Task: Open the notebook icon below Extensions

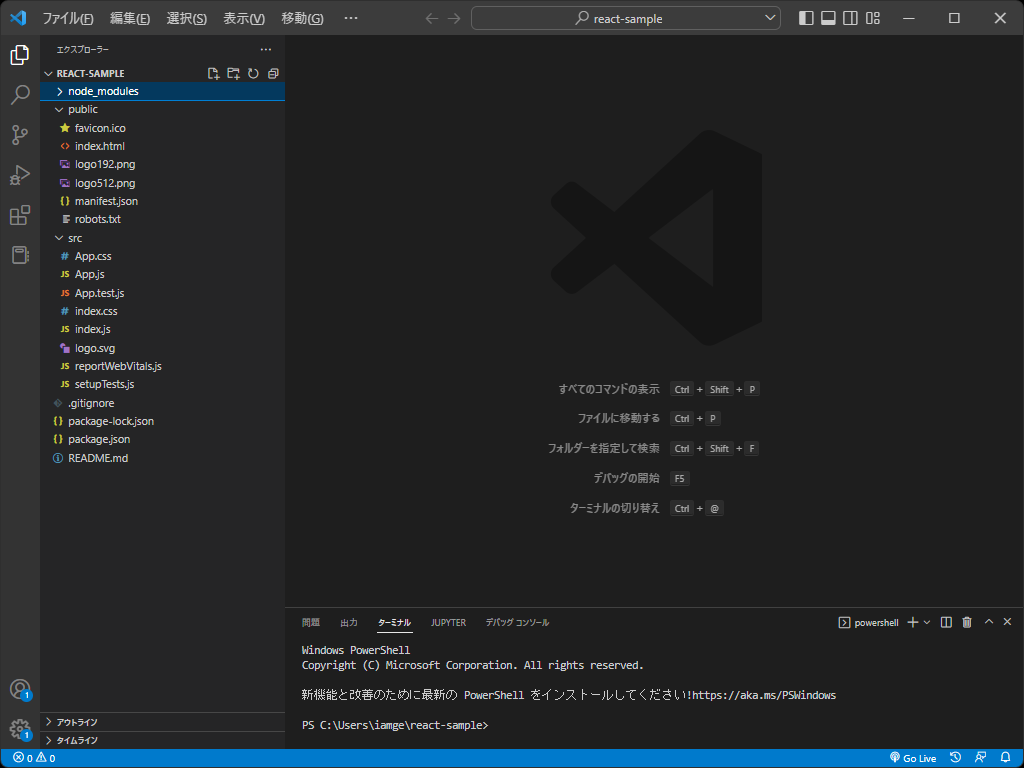Action: [x=20, y=255]
